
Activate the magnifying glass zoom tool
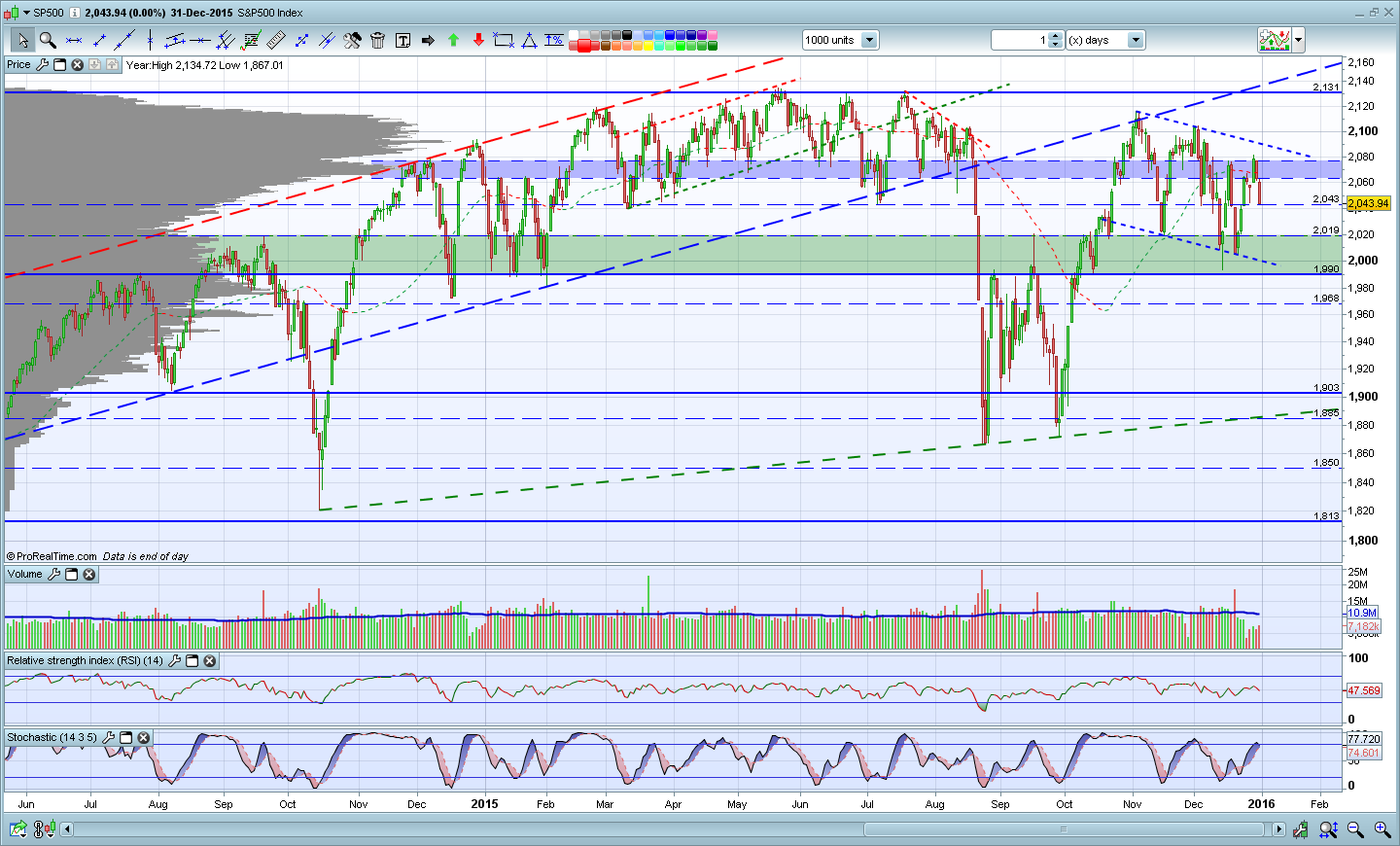tap(48, 40)
